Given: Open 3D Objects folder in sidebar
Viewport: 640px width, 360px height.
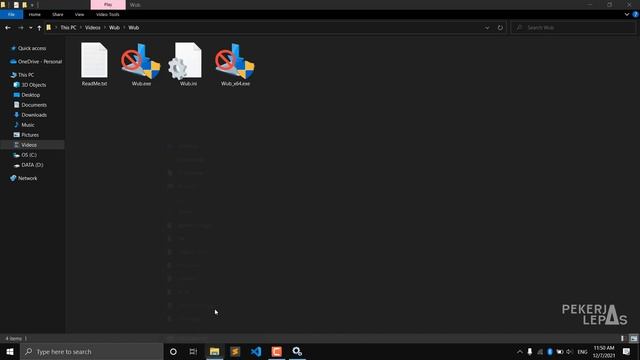Looking at the screenshot, I should point(33,85).
